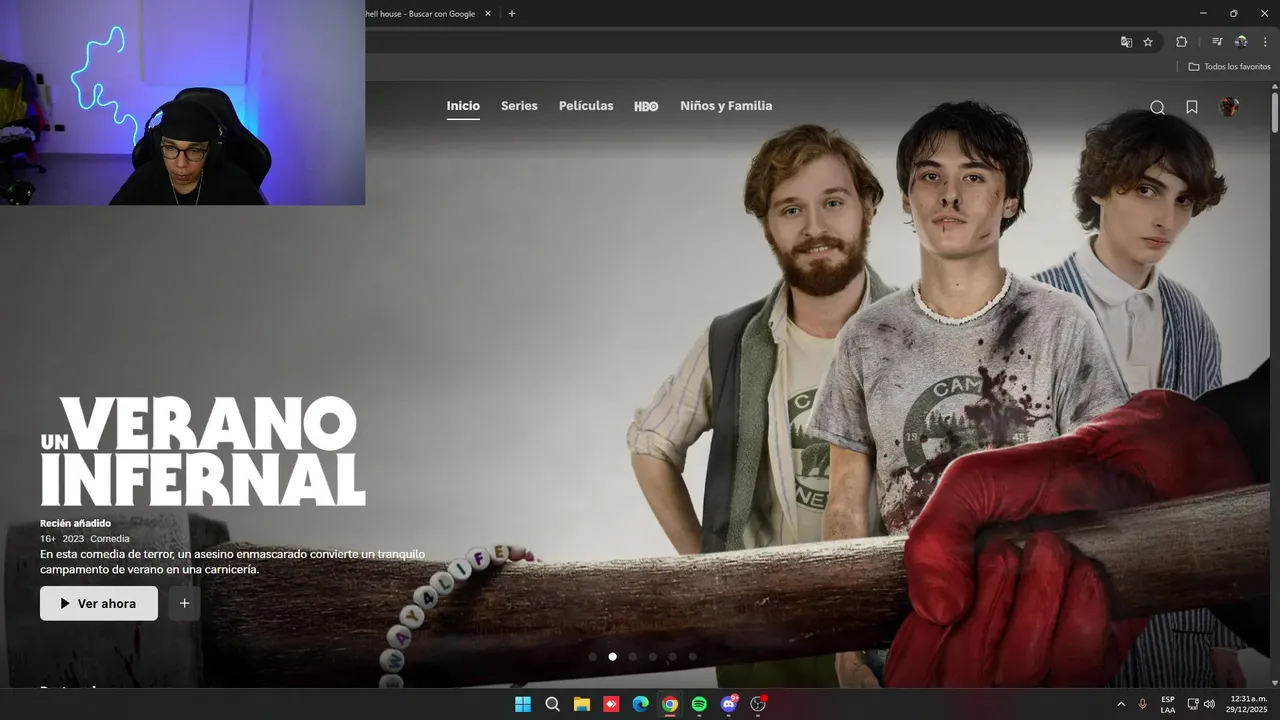The image size is (1280, 720).
Task: Open File Explorer from taskbar
Action: click(x=582, y=704)
